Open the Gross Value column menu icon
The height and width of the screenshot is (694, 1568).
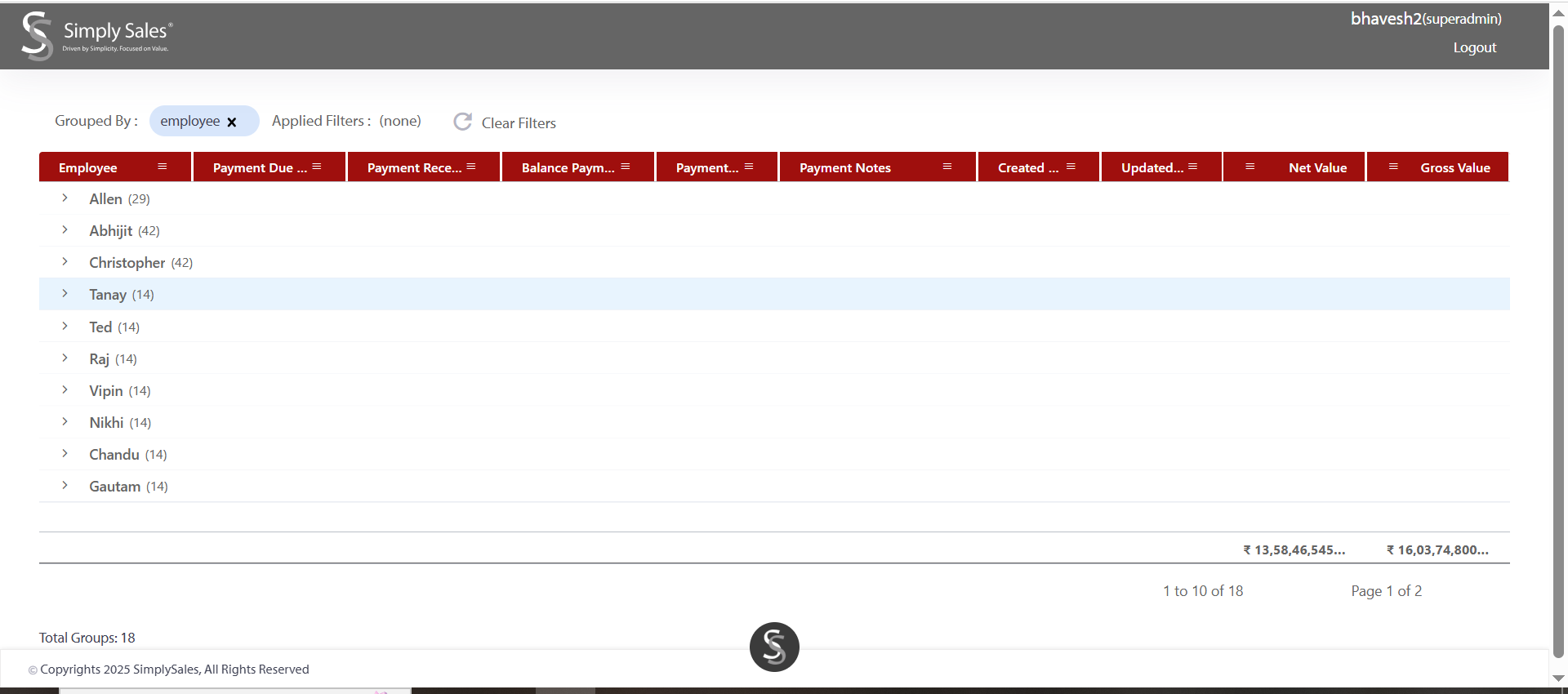click(1393, 167)
